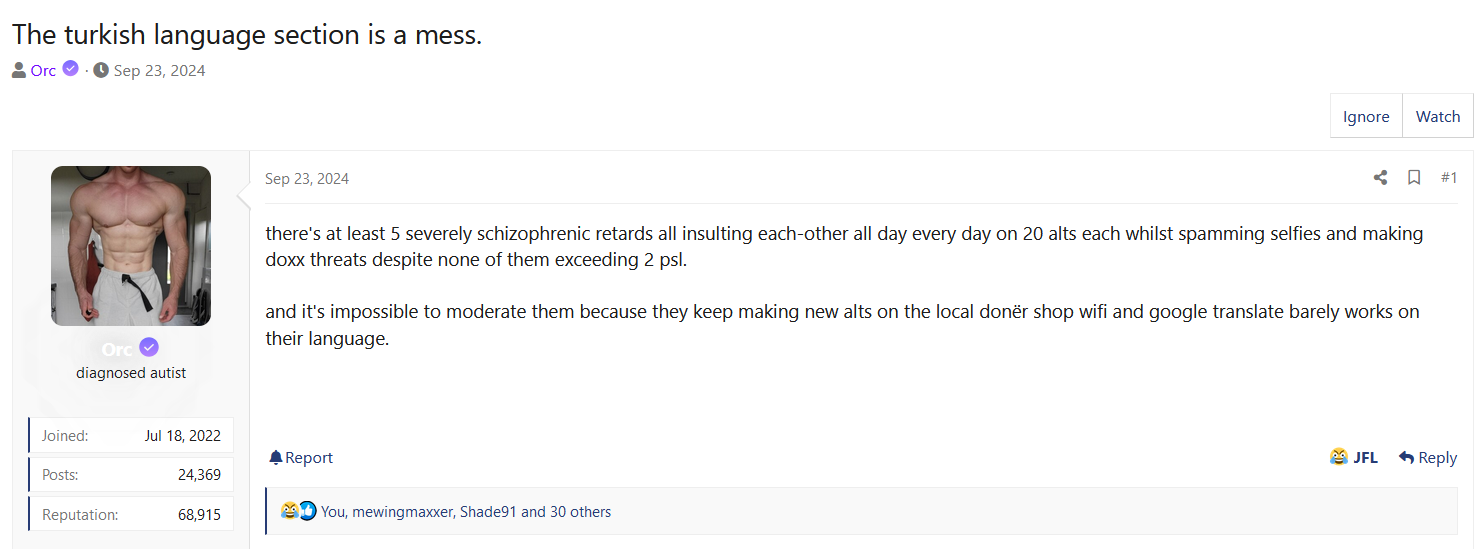Image resolution: width=1478 pixels, height=549 pixels.
Task: Click the blue reaction icon in reactions bar
Action: tap(307, 511)
